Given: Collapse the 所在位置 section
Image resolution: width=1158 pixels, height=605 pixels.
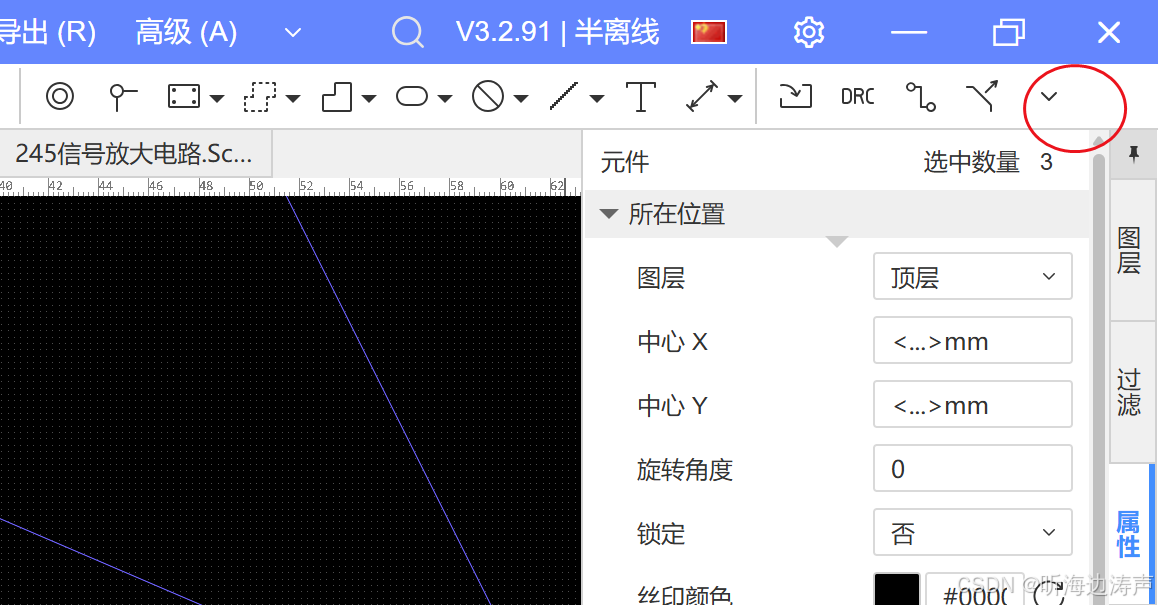Looking at the screenshot, I should point(609,214).
